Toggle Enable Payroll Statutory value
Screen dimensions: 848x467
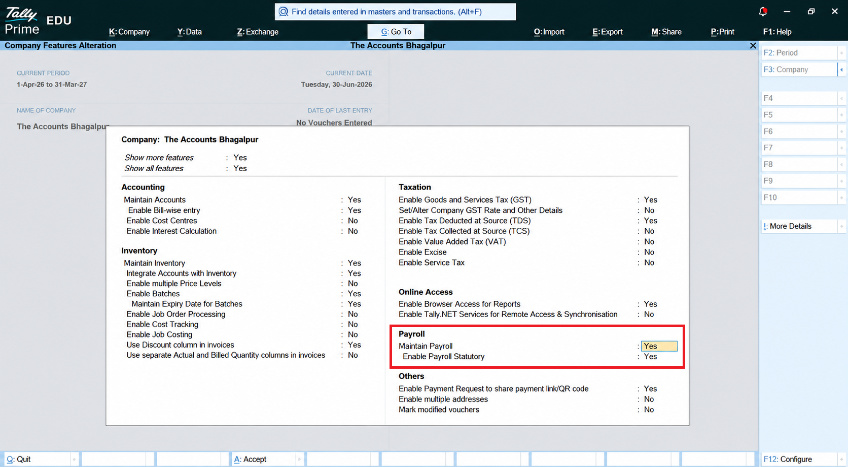[x=651, y=357]
